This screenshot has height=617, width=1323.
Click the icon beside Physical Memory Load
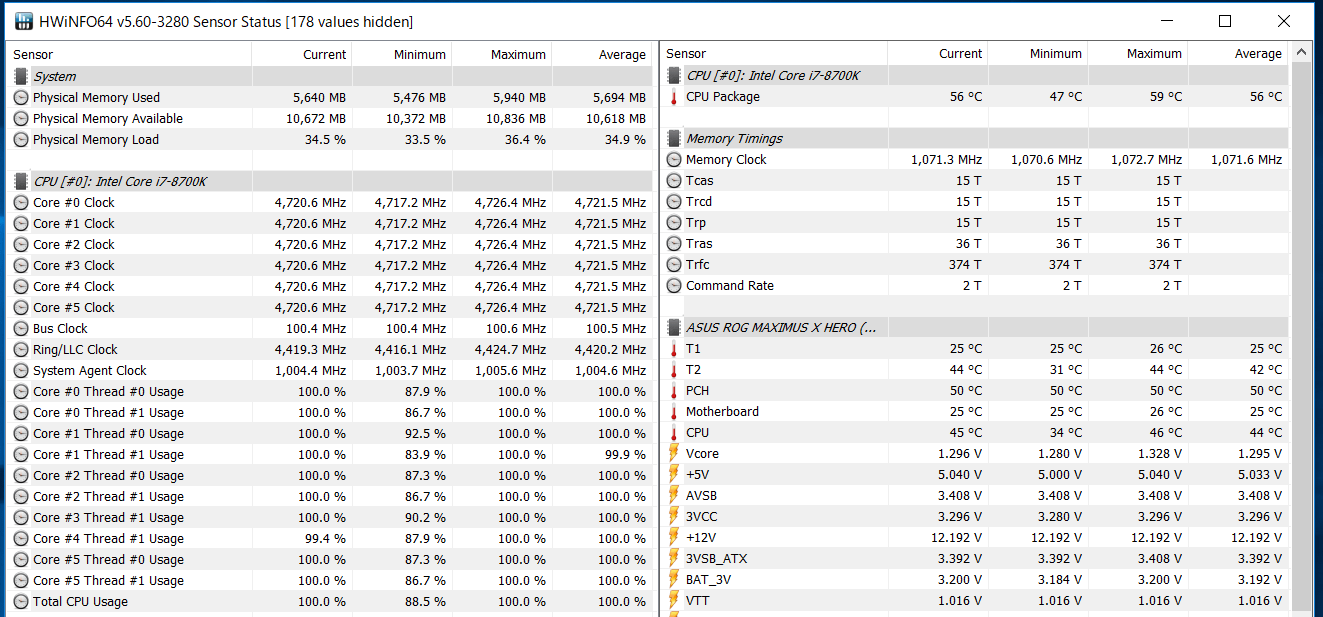pyautogui.click(x=21, y=139)
